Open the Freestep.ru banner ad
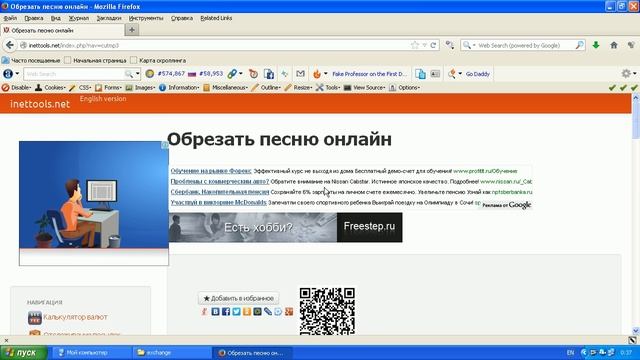The image size is (640, 360). (x=286, y=227)
